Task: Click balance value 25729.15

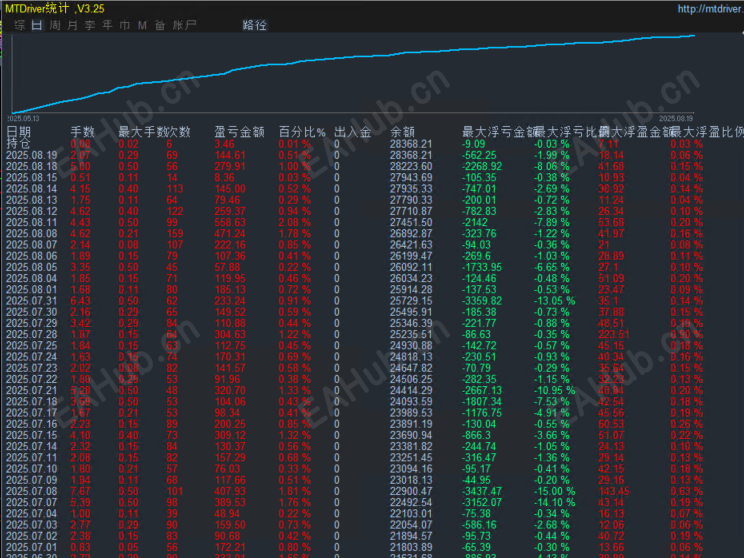Action: (411, 301)
